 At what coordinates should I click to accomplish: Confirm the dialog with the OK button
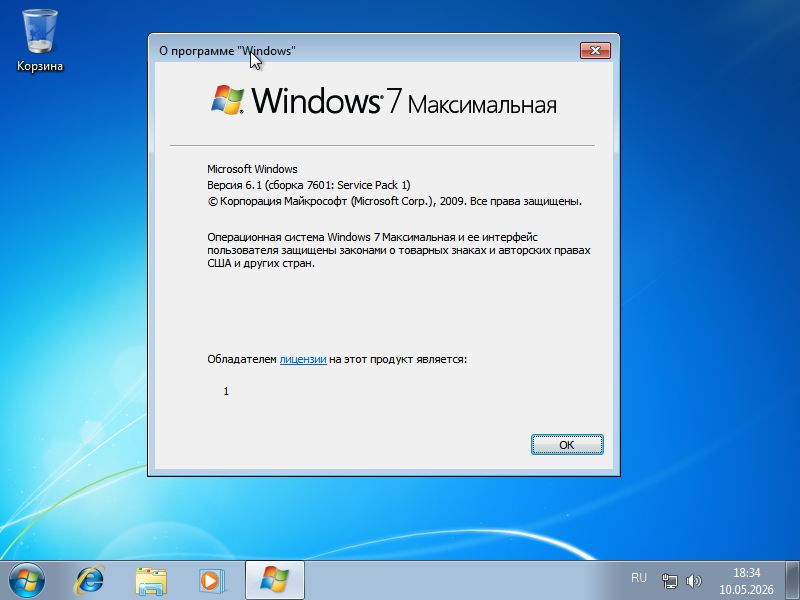[x=567, y=444]
